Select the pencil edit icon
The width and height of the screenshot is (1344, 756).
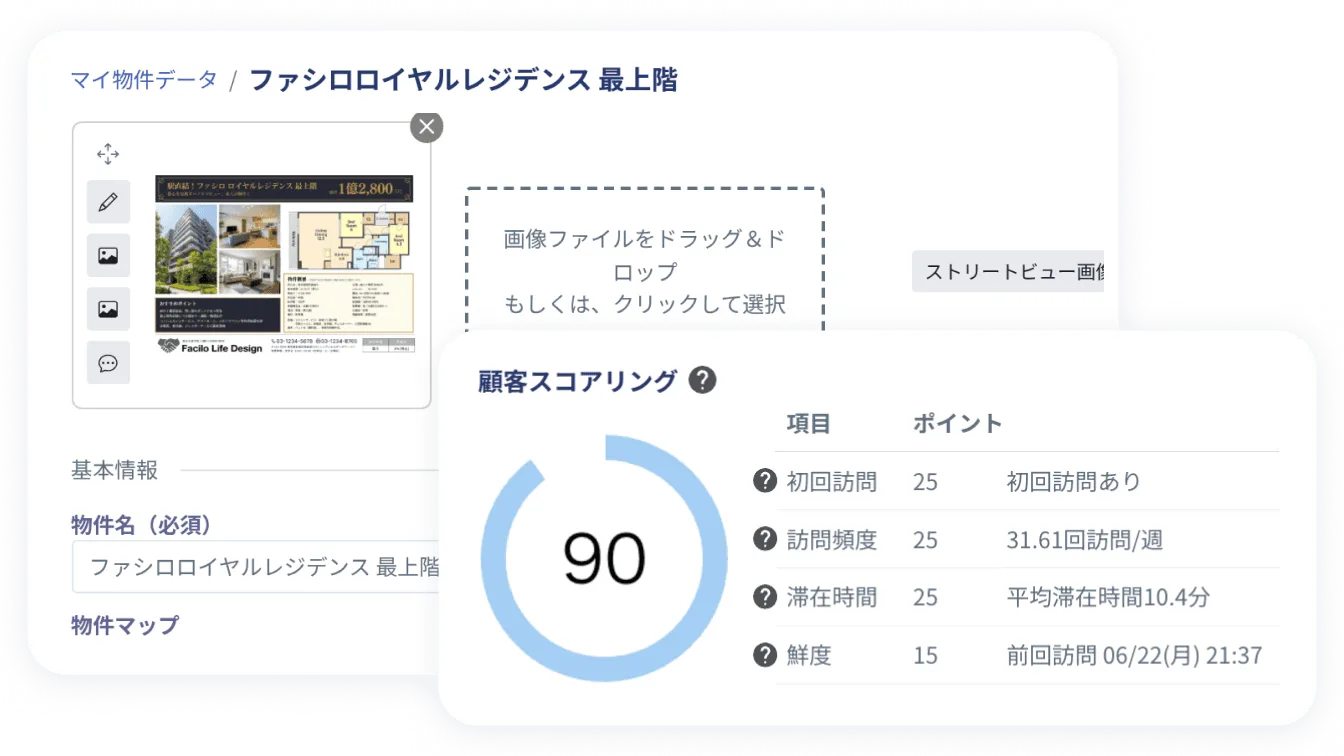coord(108,202)
